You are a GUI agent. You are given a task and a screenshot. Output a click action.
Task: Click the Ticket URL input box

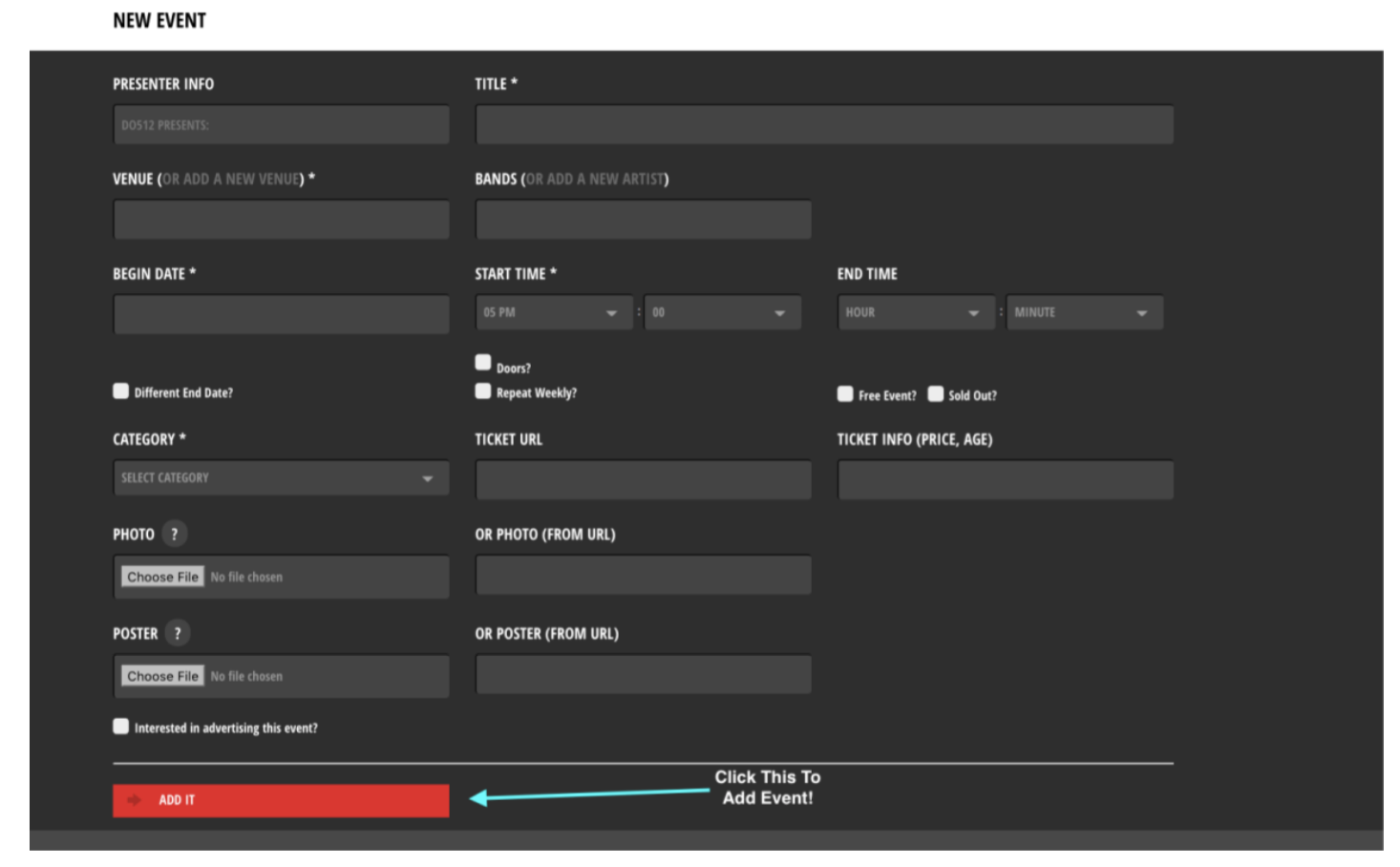pos(643,480)
